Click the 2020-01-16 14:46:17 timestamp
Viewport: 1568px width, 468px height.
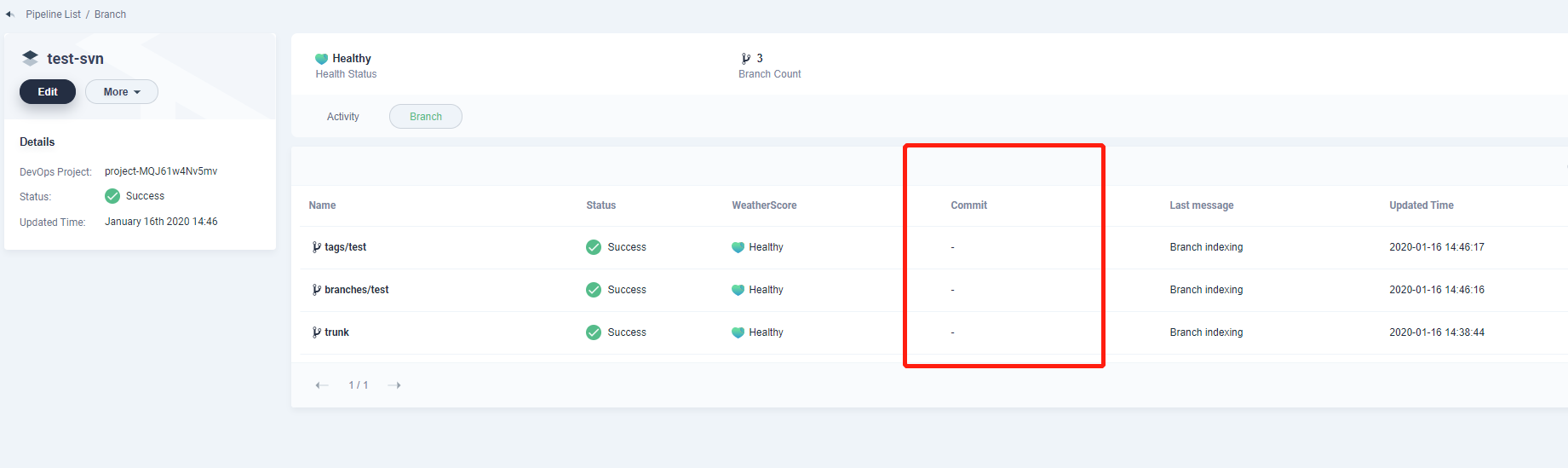(1437, 247)
